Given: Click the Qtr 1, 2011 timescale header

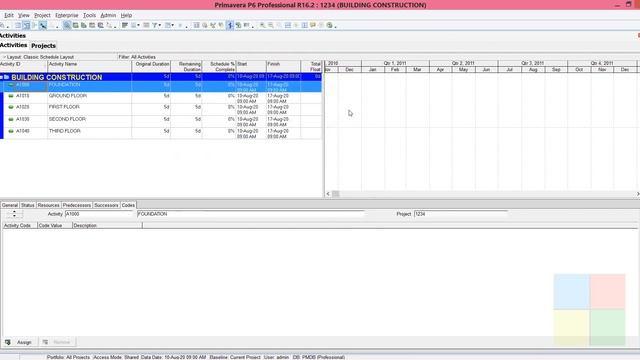Looking at the screenshot, I should (395, 63).
